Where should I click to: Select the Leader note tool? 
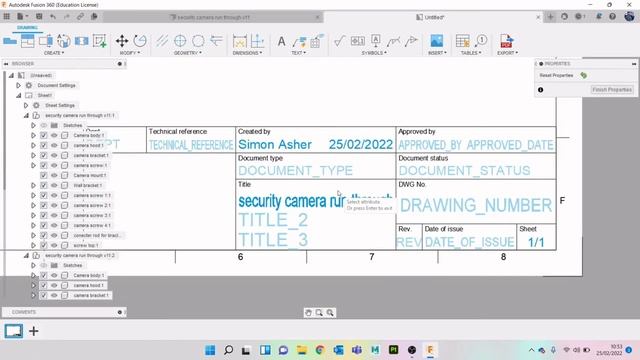(299, 41)
